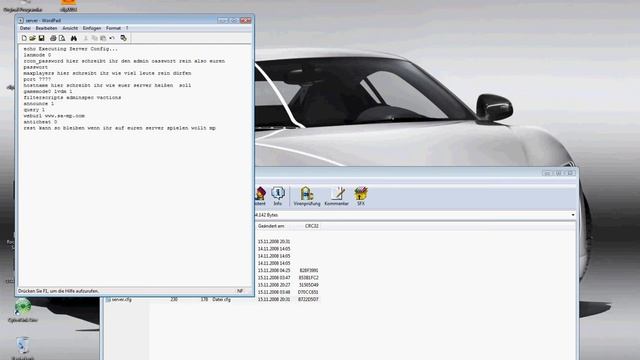
Task: Sort by CRC32 column in WinRAR
Action: point(312,226)
